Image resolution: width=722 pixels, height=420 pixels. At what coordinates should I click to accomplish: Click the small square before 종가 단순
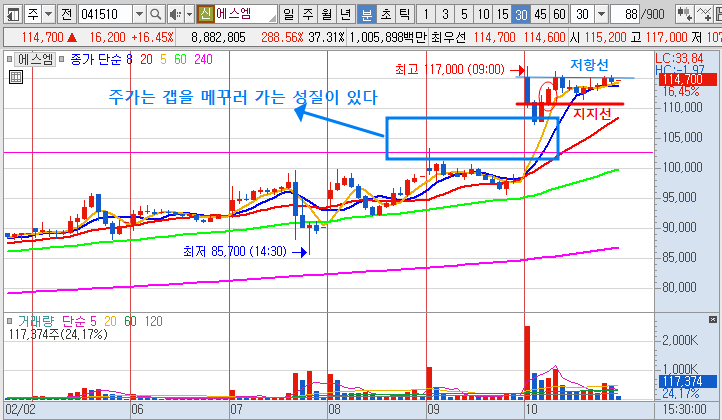click(x=61, y=59)
